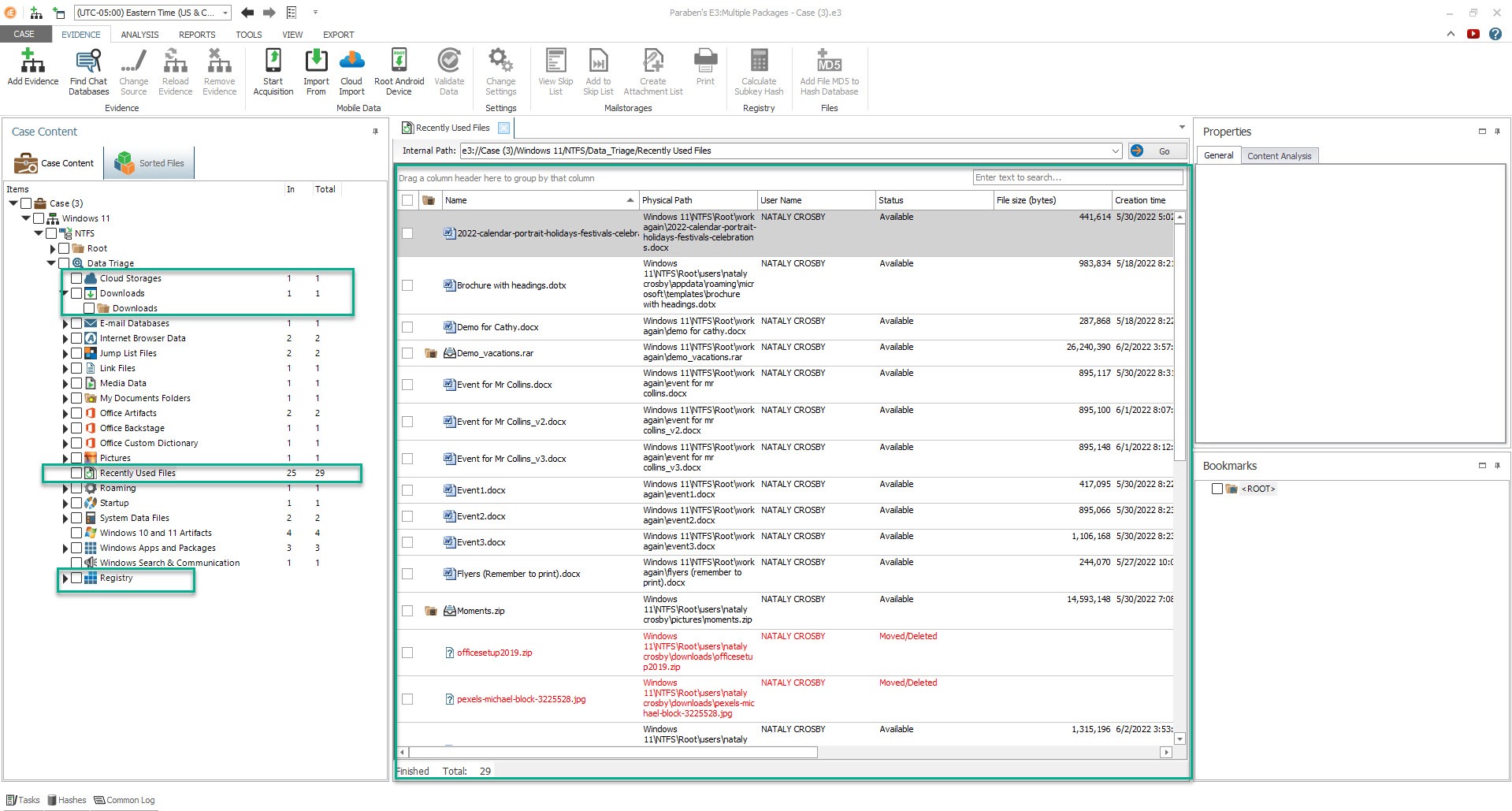The width and height of the screenshot is (1512, 811).
Task: Switch to the ANALYSIS ribbon tab
Action: pyautogui.click(x=139, y=35)
